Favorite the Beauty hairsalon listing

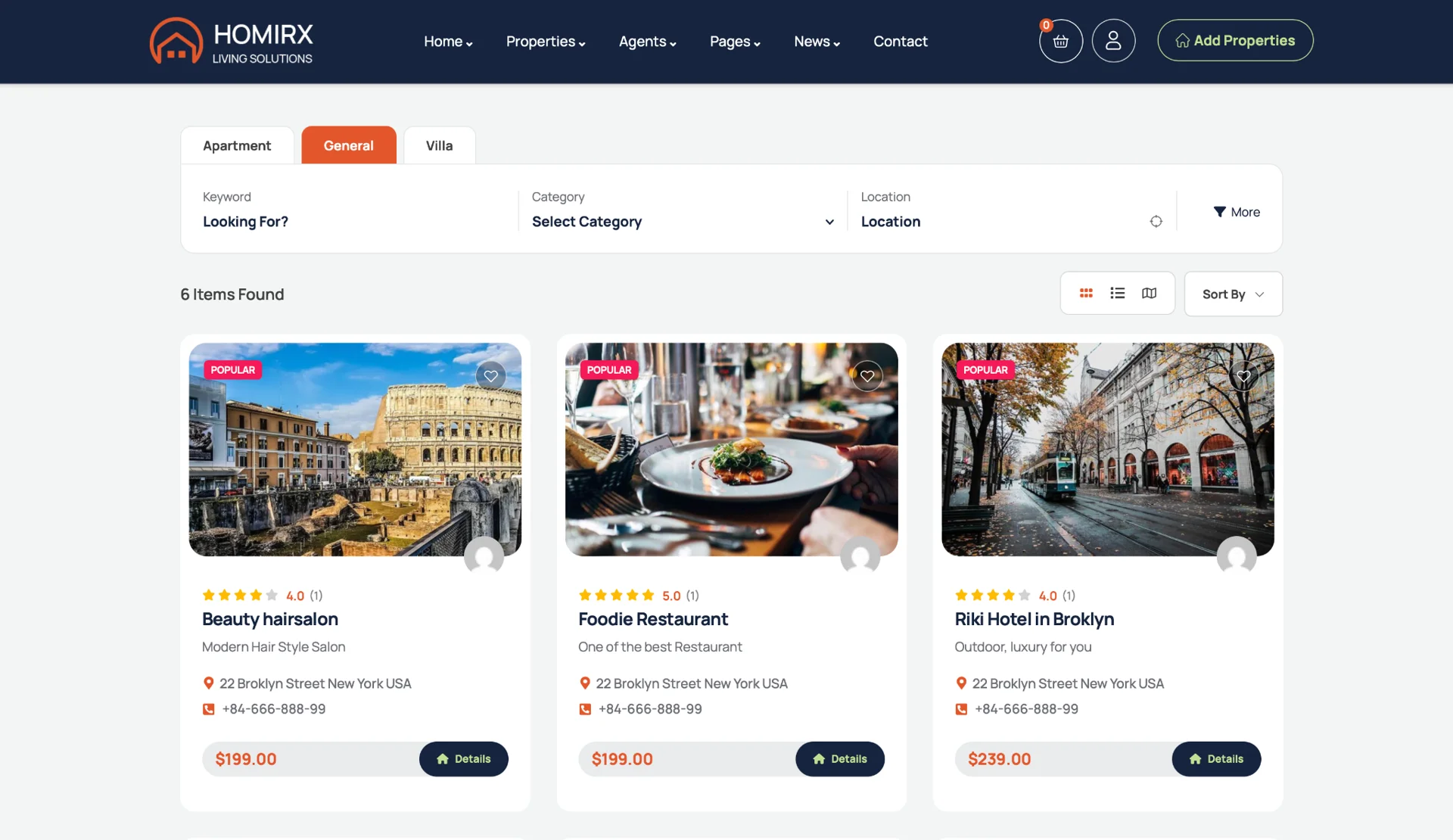[490, 376]
